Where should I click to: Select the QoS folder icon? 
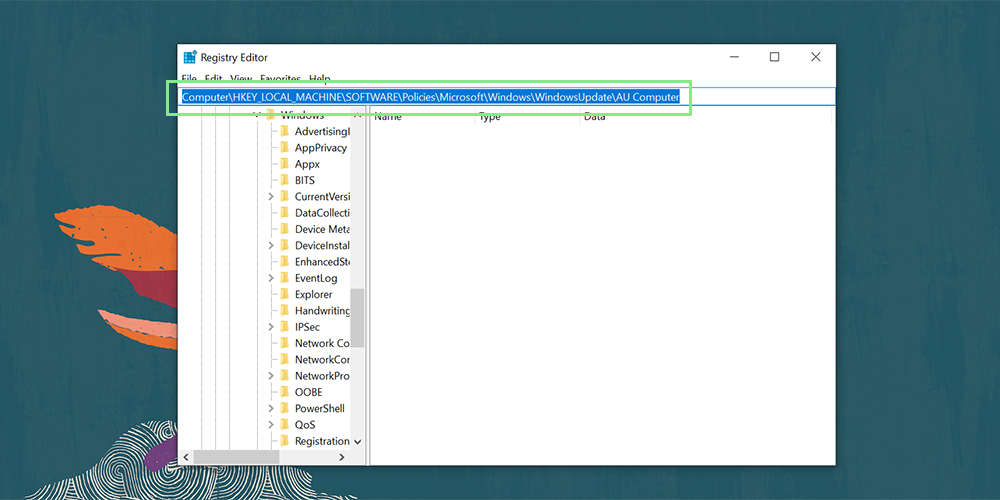tap(284, 425)
